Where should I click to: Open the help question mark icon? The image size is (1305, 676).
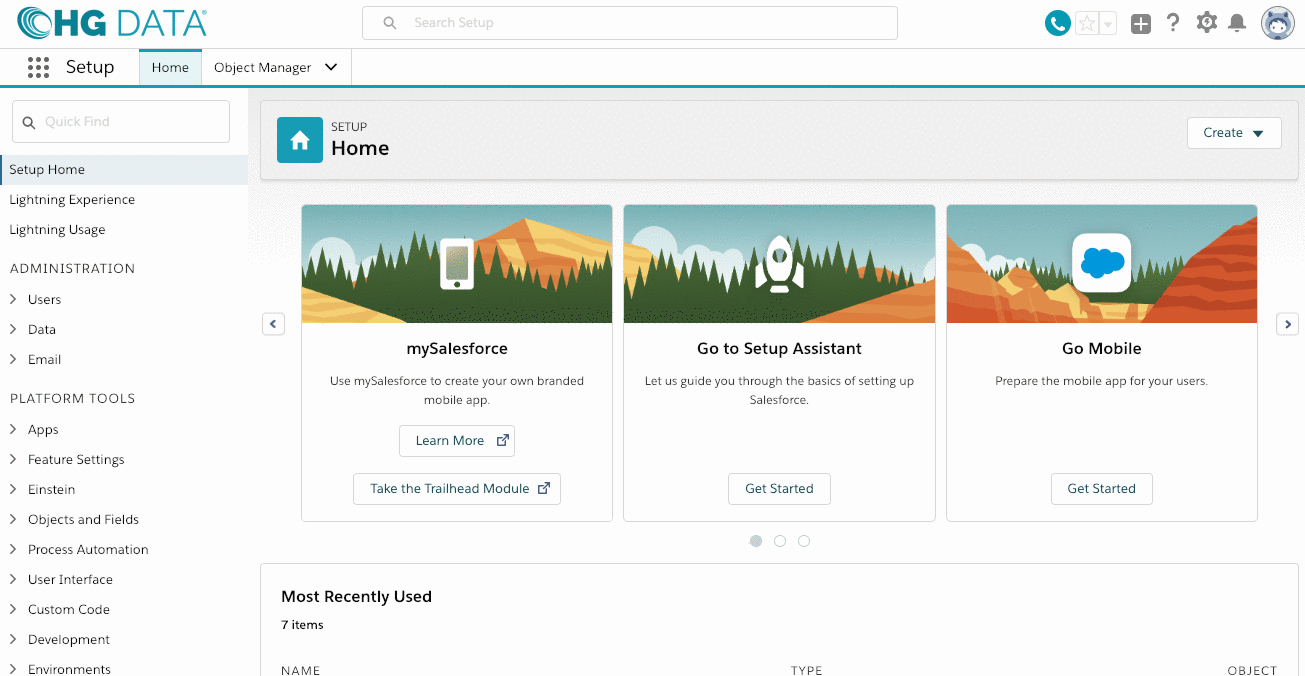pos(1173,23)
